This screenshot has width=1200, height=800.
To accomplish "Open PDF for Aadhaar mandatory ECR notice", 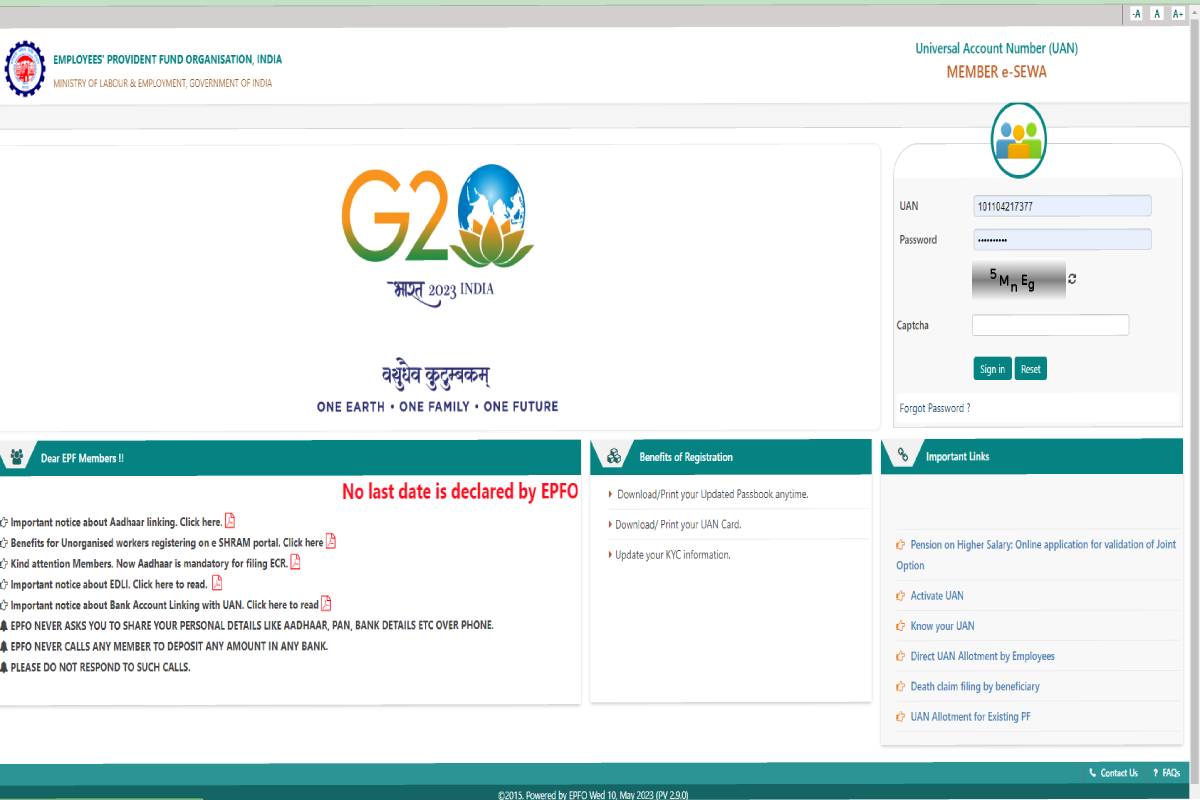I will (295, 562).
